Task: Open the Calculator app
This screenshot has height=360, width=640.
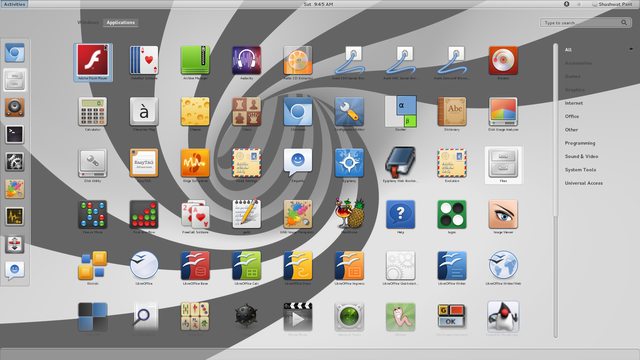Action: click(93, 111)
